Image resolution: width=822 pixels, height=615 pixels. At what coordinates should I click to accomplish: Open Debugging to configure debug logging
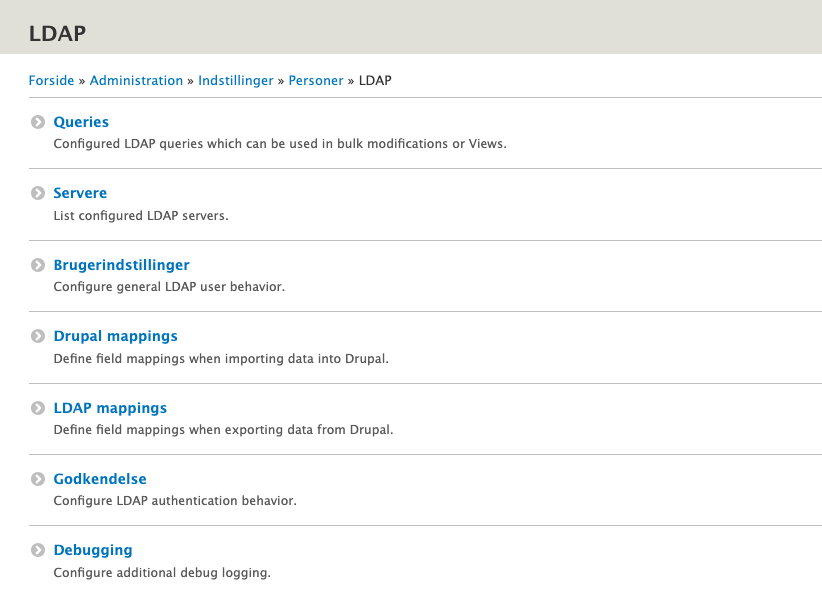[x=93, y=550]
